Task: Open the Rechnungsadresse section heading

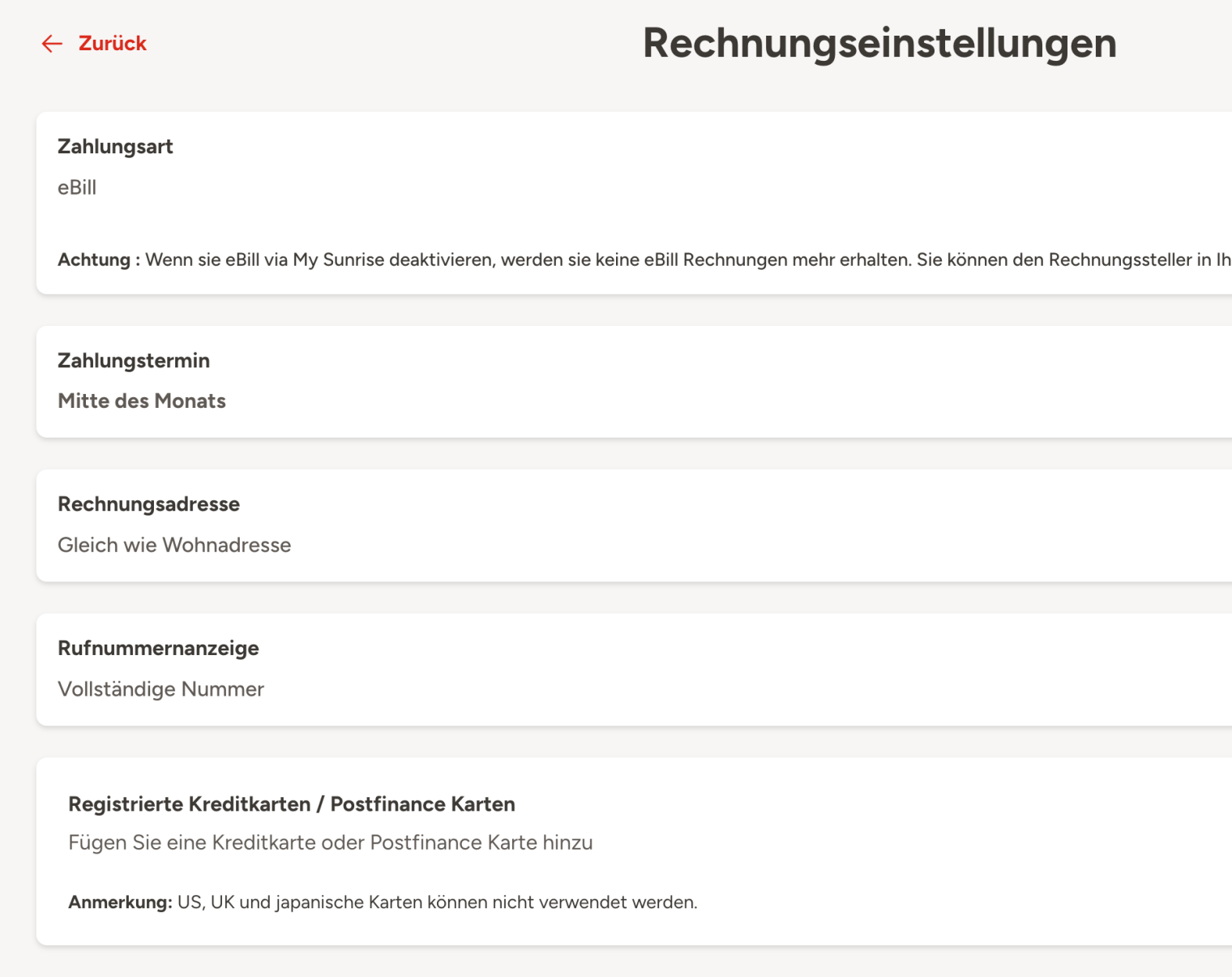Action: pyautogui.click(x=148, y=504)
